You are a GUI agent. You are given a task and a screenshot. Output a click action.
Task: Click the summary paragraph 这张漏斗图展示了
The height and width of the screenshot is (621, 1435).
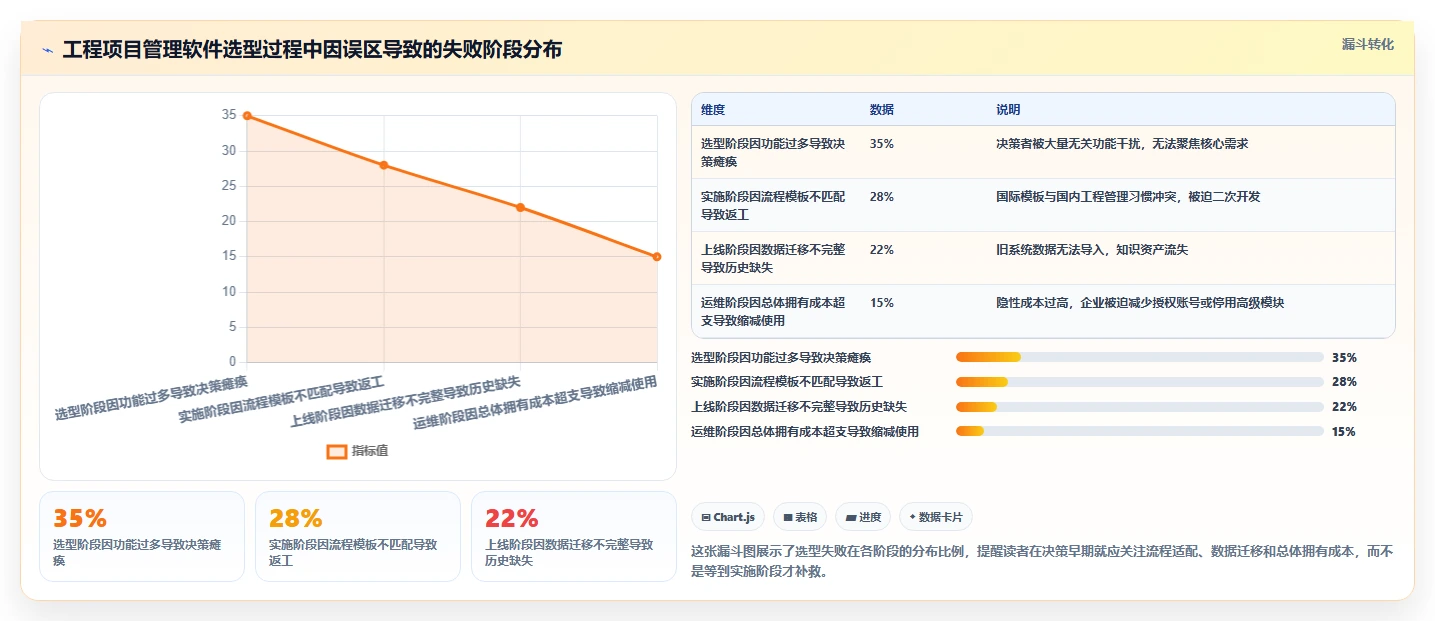pyautogui.click(x=1042, y=562)
